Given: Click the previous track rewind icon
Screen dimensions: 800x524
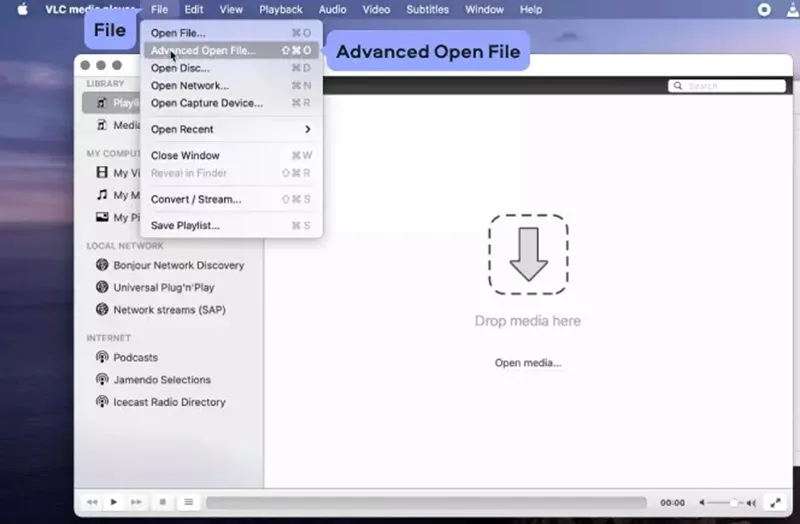Looking at the screenshot, I should [92, 502].
